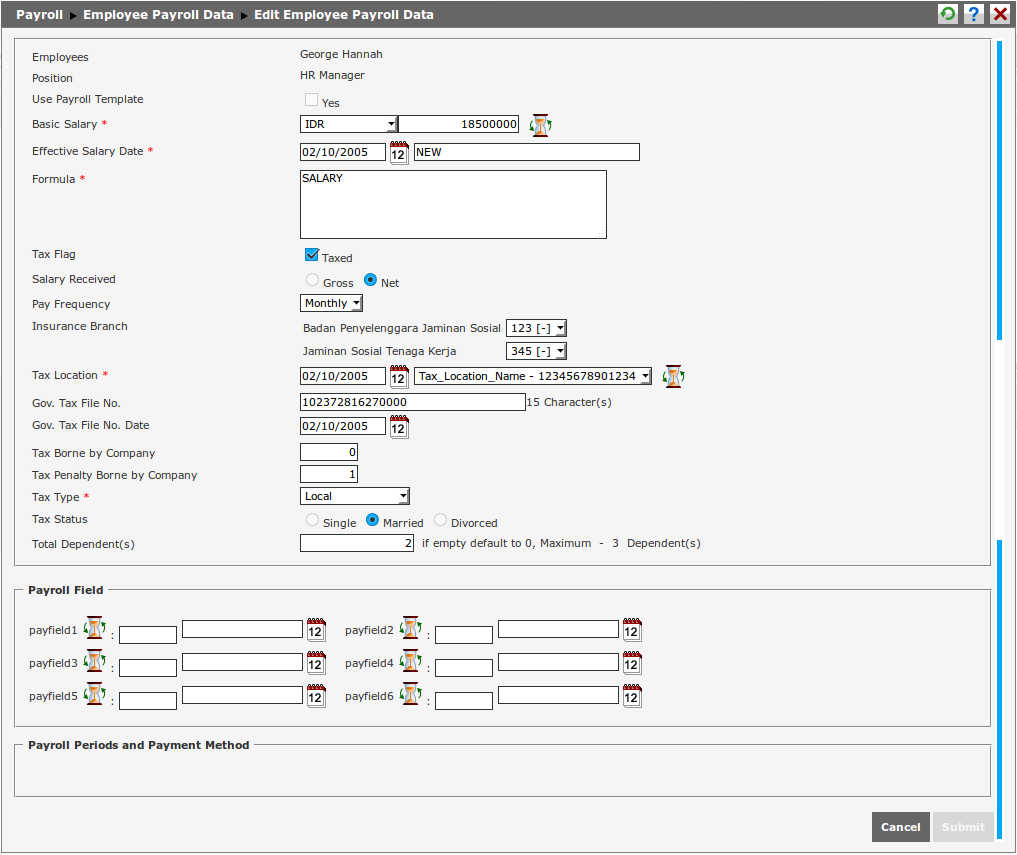1017x855 pixels.
Task: Open the payfield1 calendar icon
Action: 316,630
